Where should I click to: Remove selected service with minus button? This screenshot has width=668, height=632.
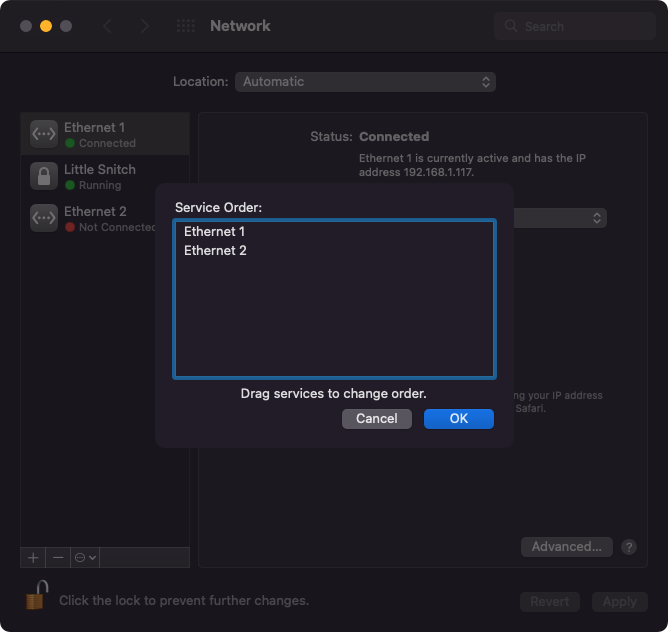(x=58, y=557)
